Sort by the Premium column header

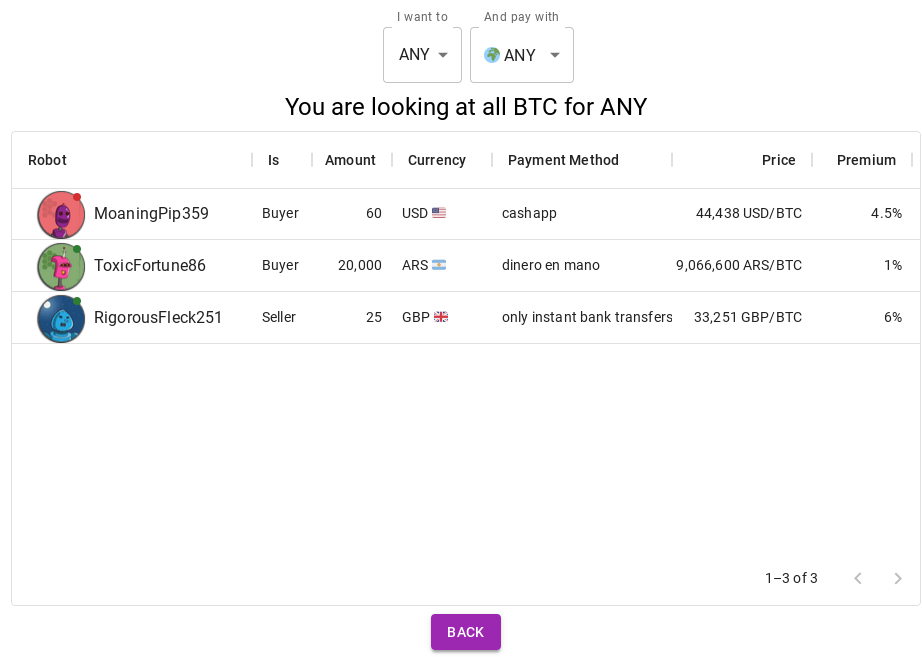tap(866, 160)
